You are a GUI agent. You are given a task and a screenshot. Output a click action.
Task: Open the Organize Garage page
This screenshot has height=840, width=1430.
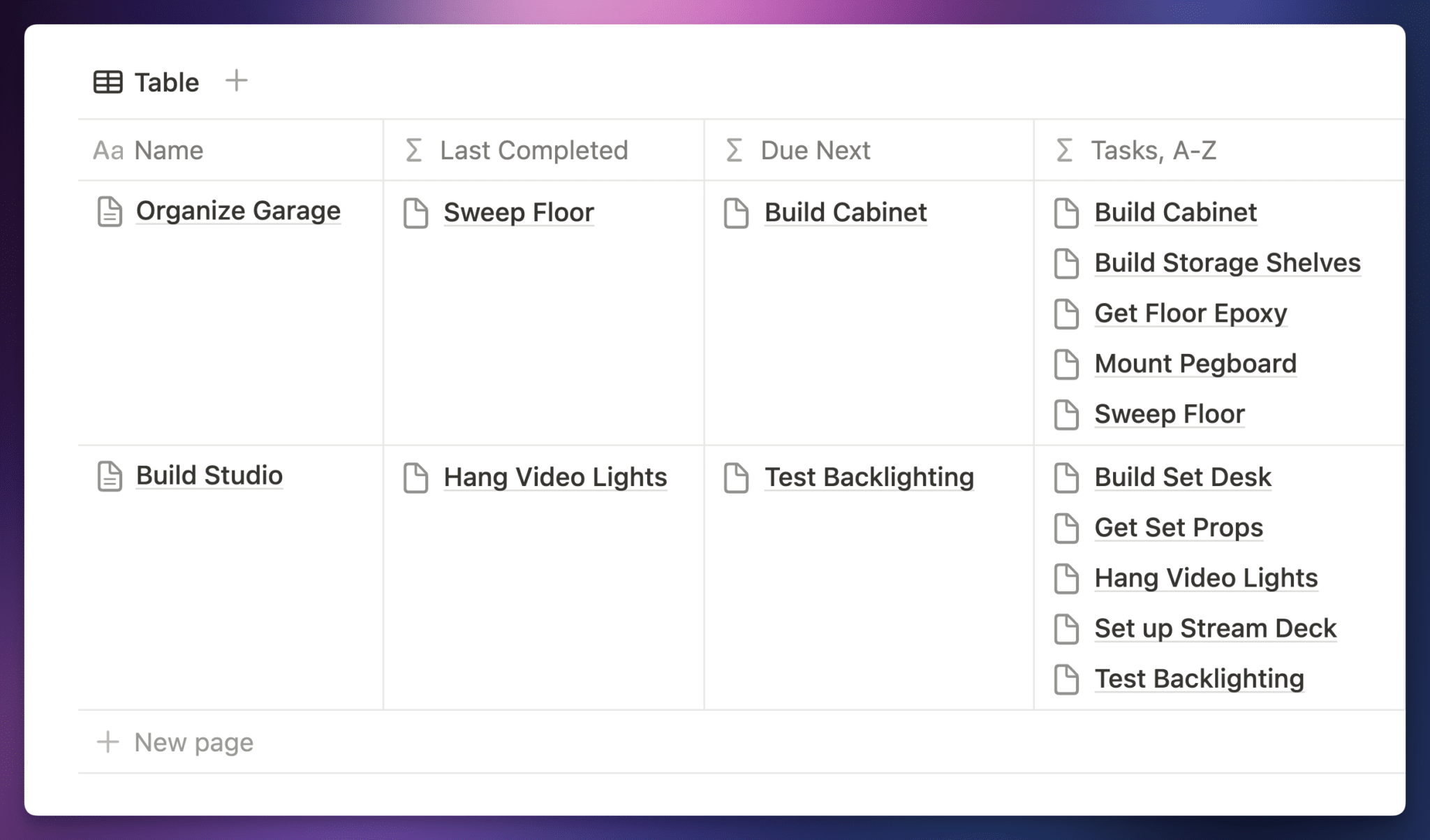click(238, 211)
